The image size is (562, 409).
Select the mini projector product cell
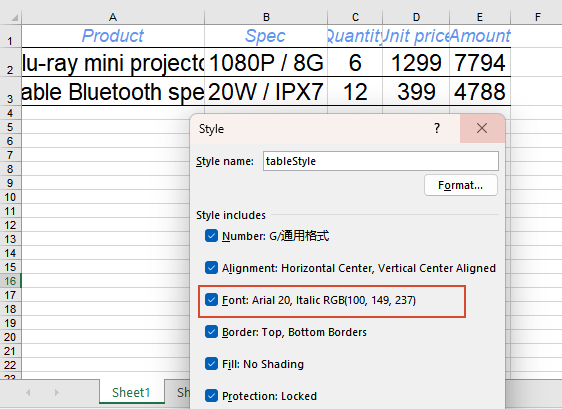pyautogui.click(x=113, y=63)
